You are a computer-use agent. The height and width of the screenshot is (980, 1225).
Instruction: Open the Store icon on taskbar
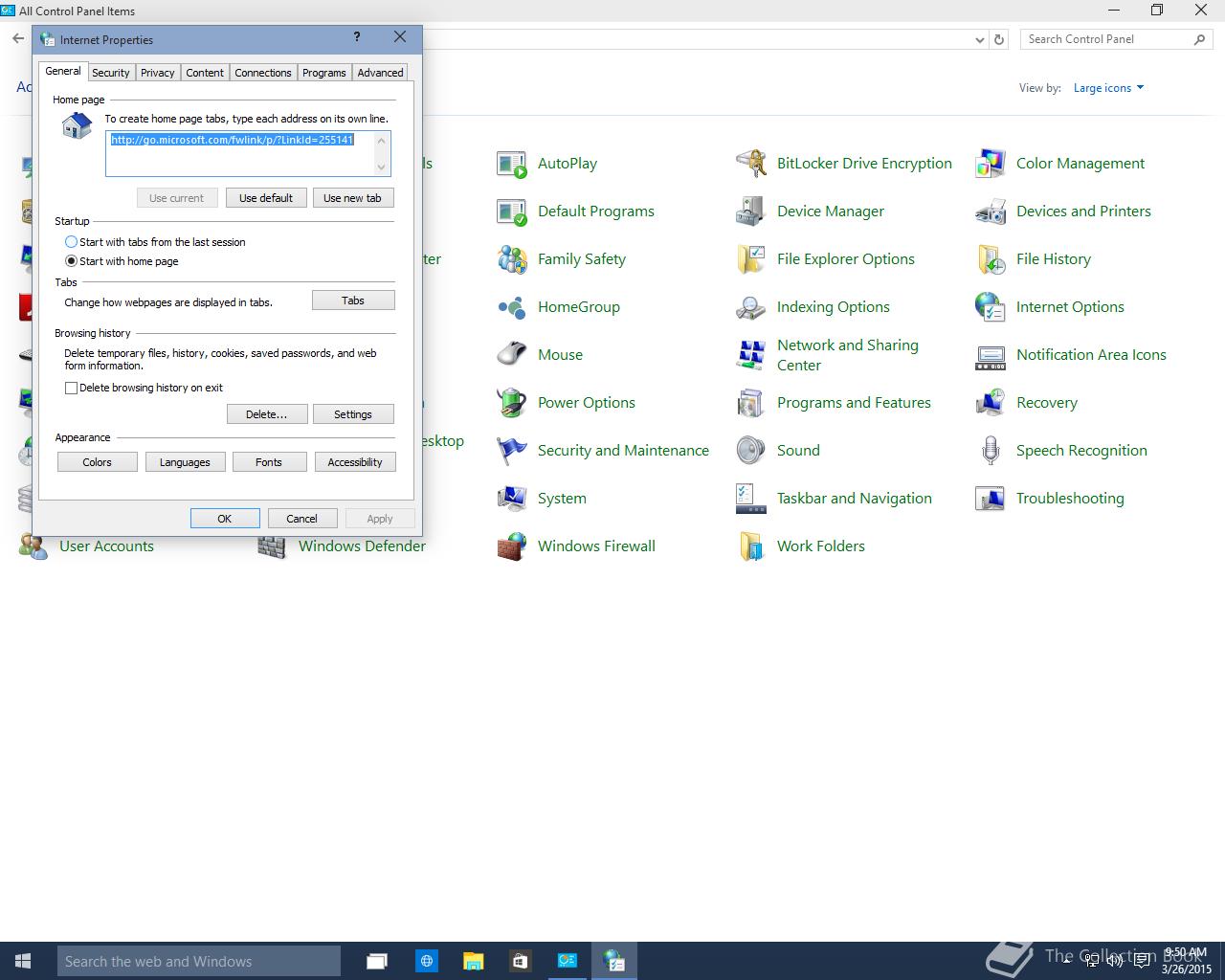point(520,961)
